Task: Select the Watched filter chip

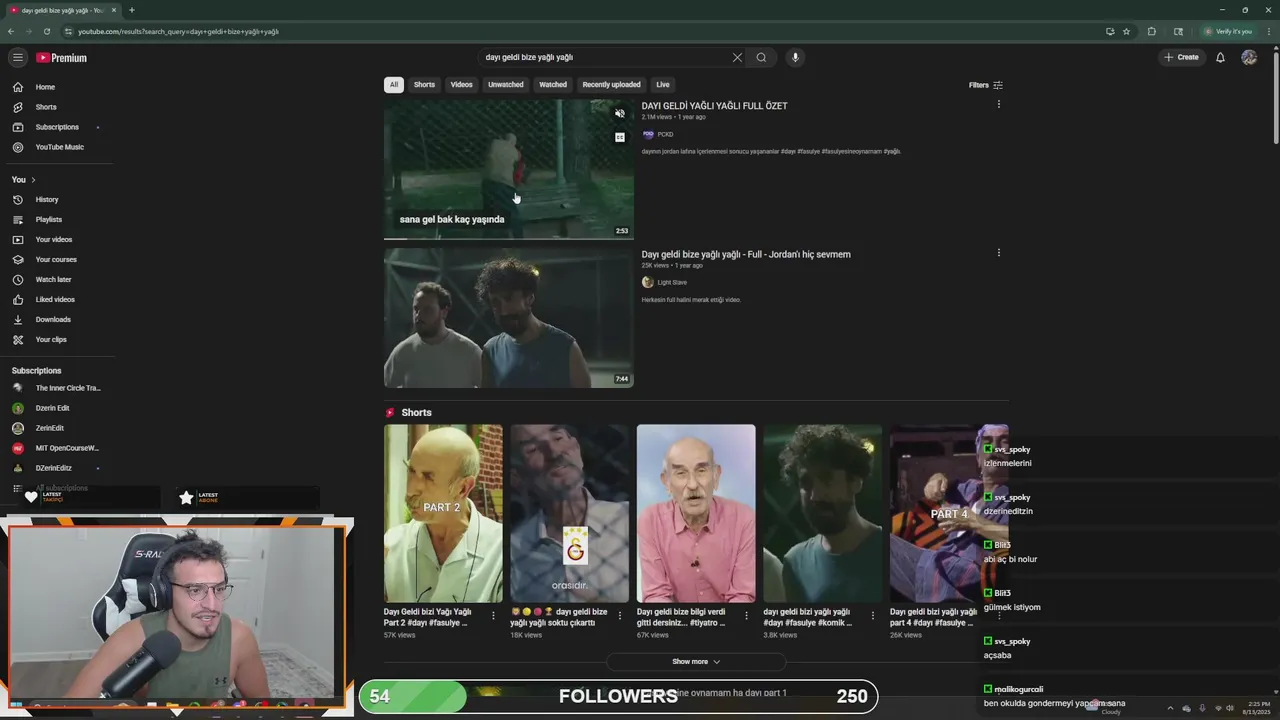Action: tap(553, 85)
